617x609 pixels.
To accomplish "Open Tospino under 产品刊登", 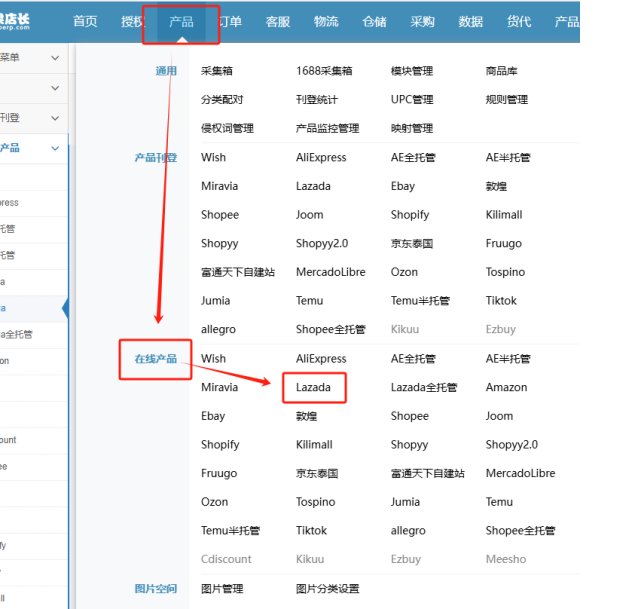I will [x=505, y=272].
